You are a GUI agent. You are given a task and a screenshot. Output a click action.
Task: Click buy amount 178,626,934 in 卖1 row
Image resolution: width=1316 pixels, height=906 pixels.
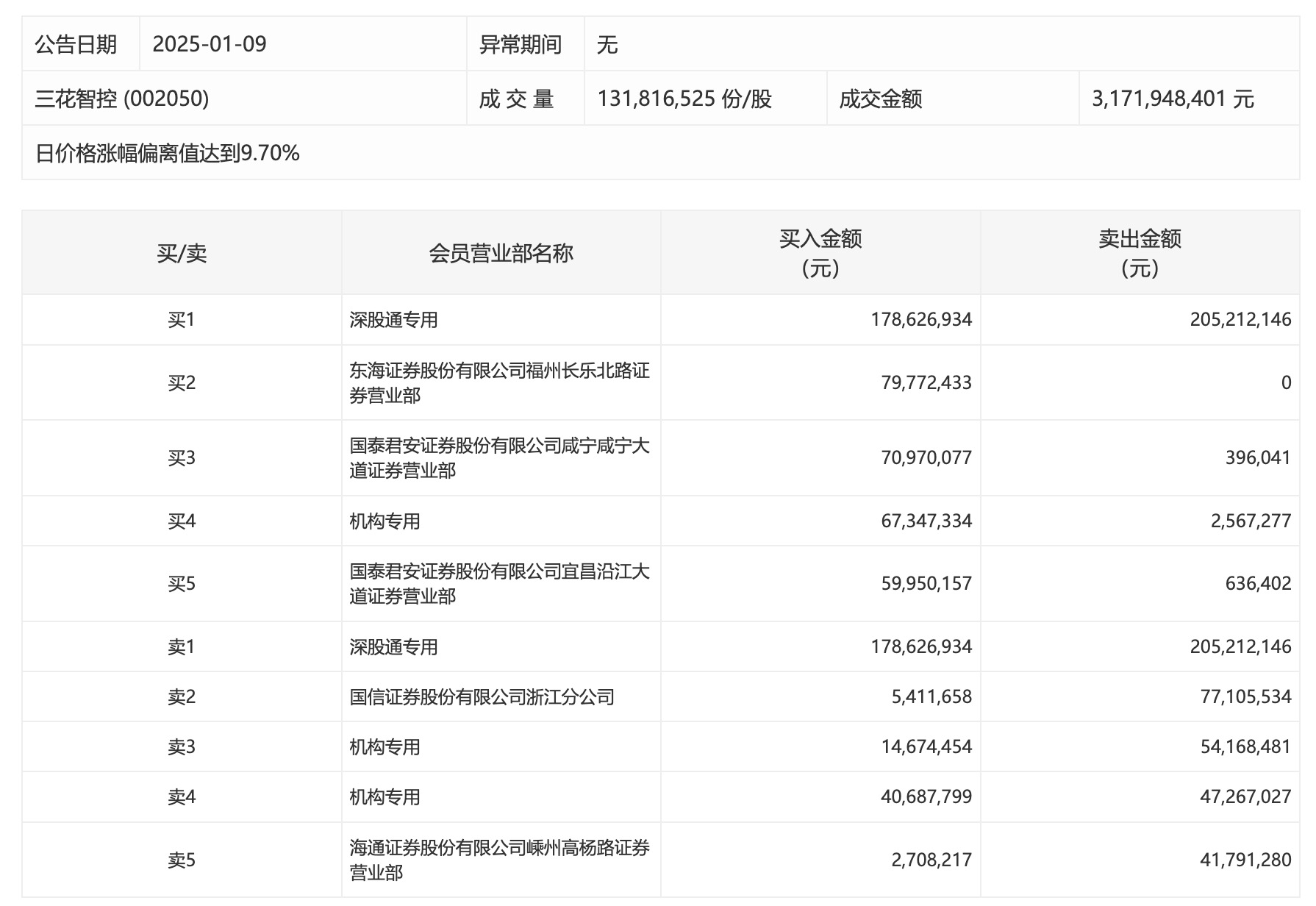coord(921,647)
